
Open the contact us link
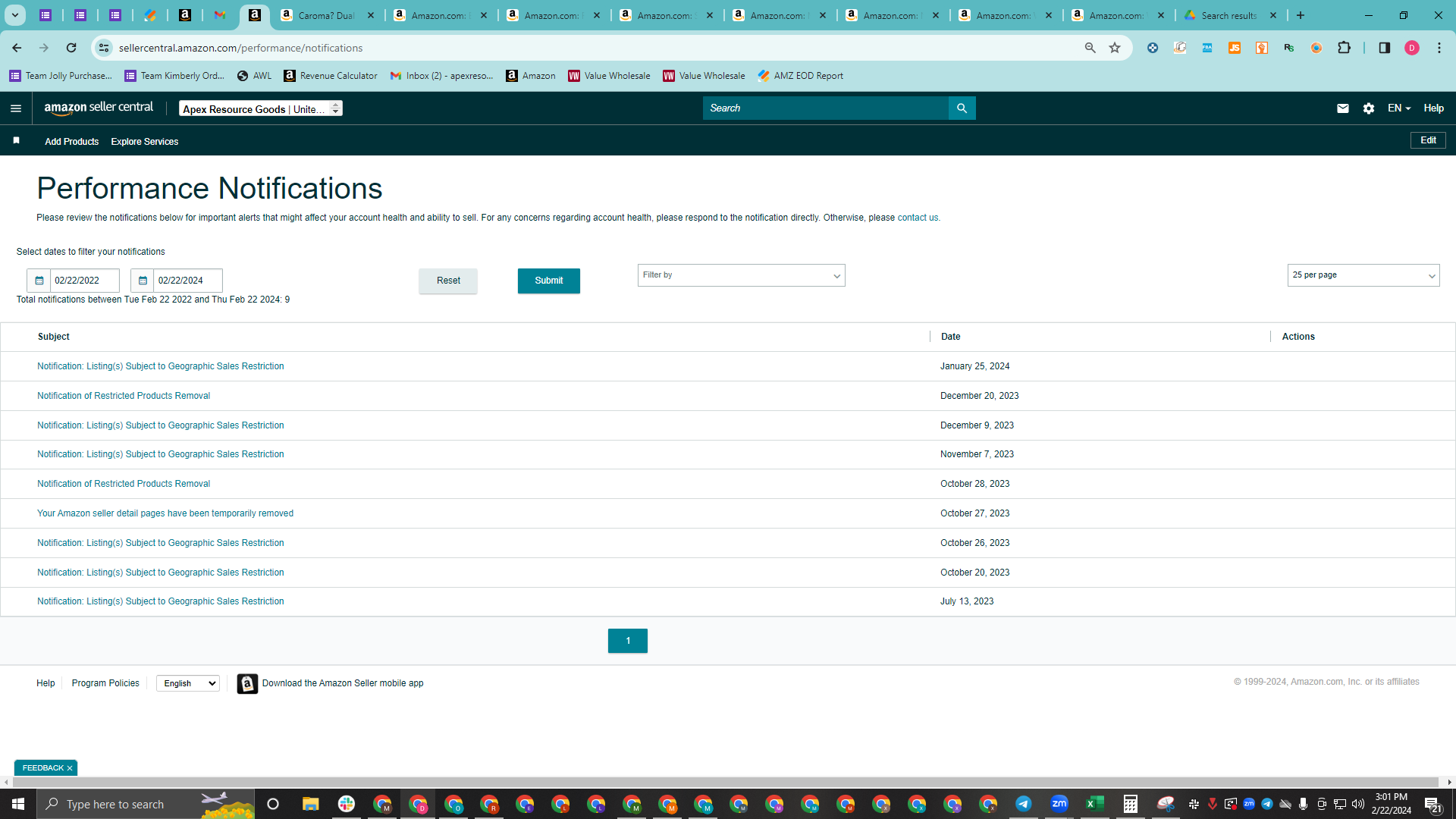(918, 218)
